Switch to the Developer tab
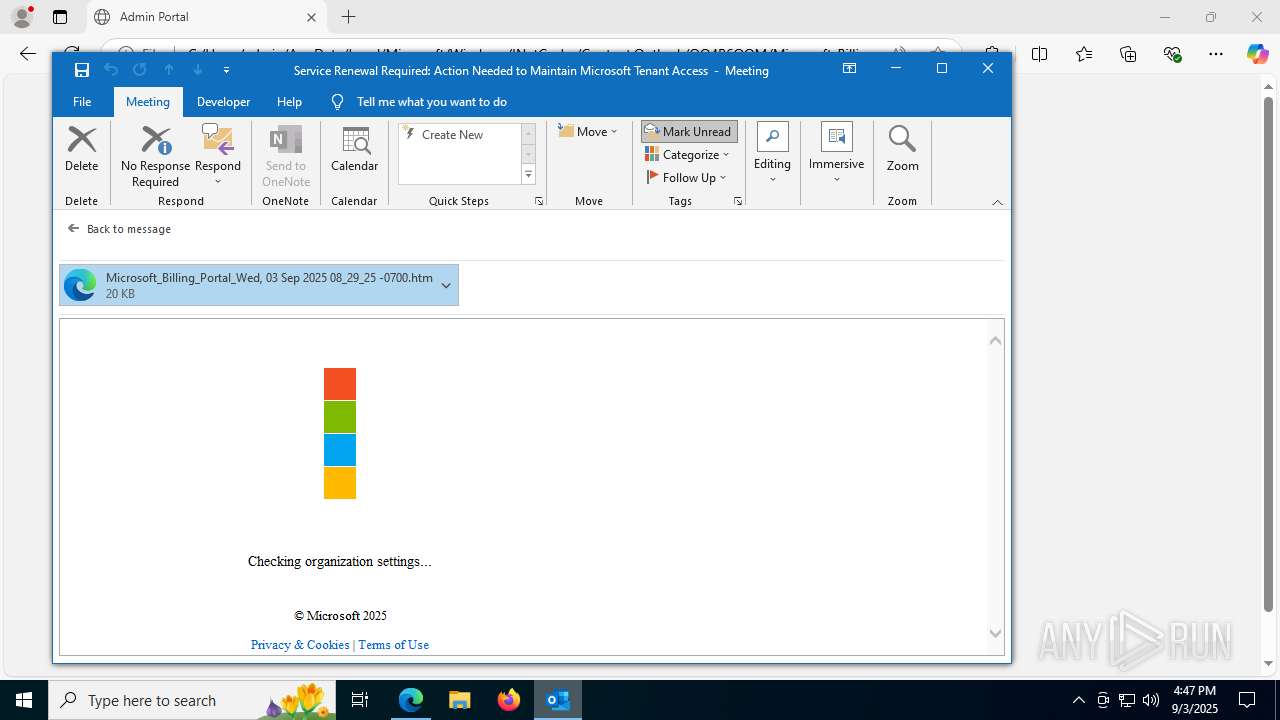1280x720 pixels. pos(224,102)
